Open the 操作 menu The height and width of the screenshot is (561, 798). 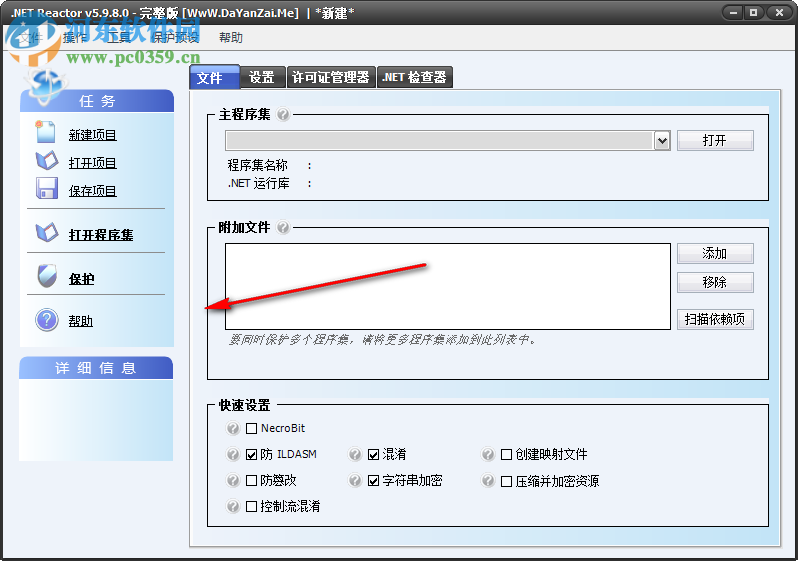click(x=75, y=38)
